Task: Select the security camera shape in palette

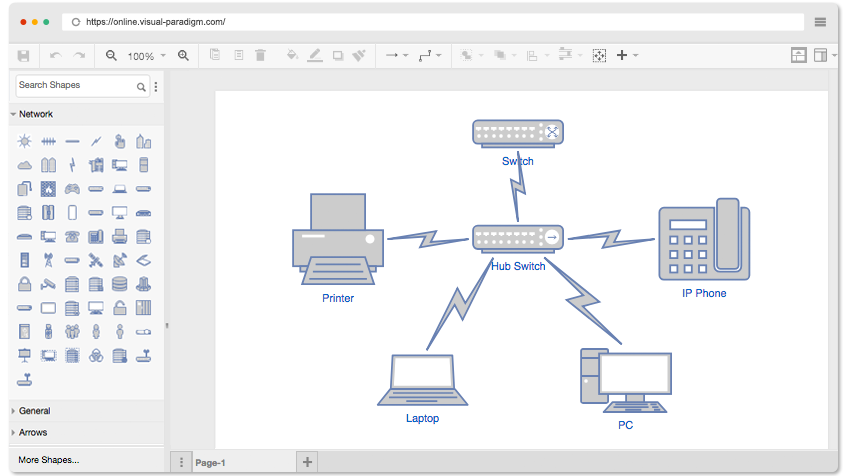Action: [48, 284]
